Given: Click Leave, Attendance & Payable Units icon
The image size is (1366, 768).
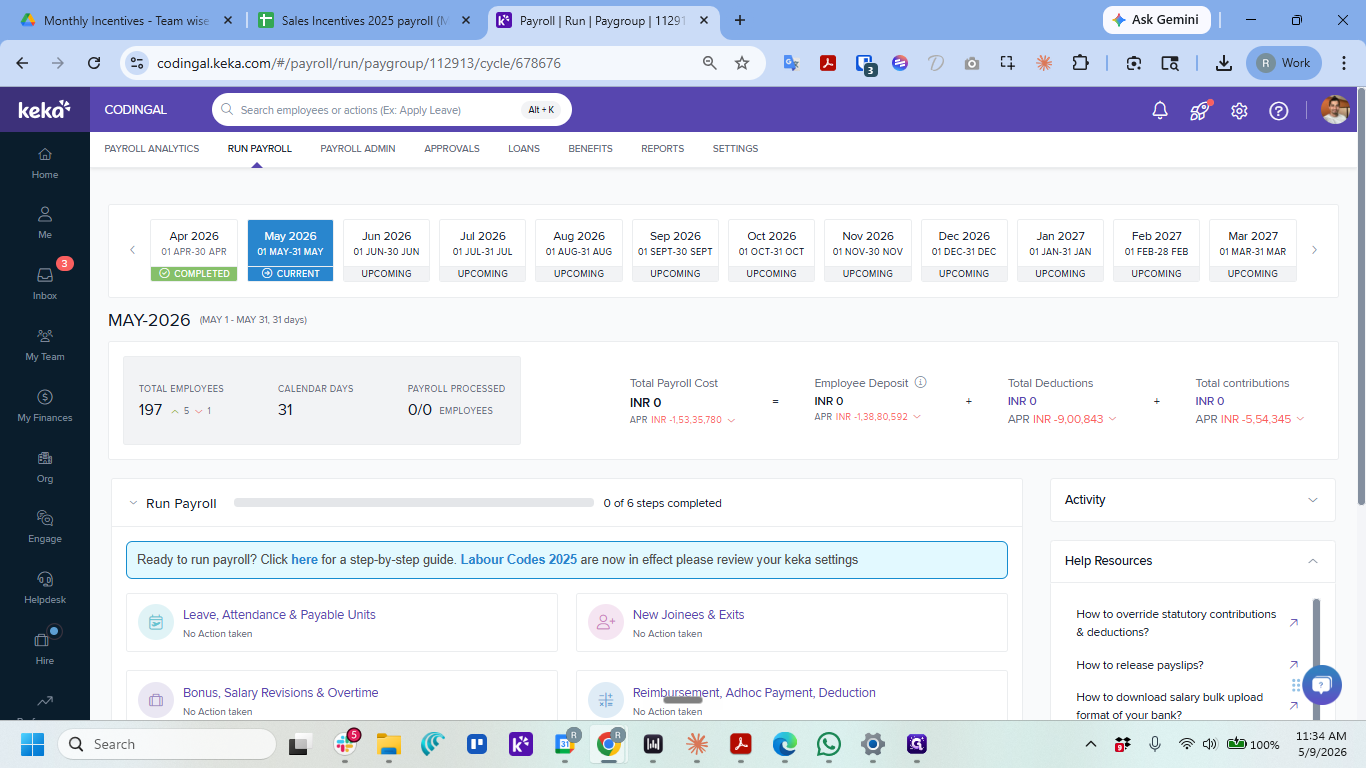Looking at the screenshot, I should click(x=156, y=622).
